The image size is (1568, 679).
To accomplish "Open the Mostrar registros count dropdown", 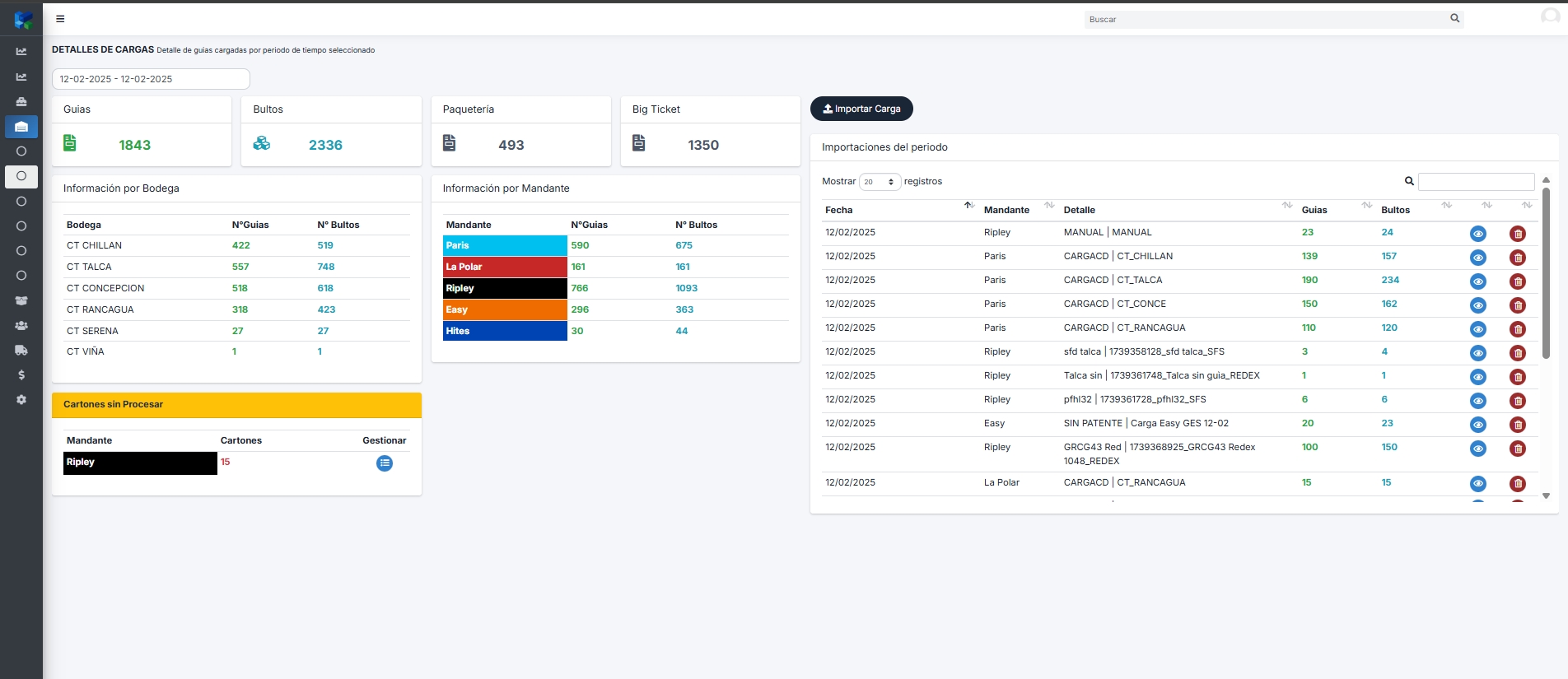I will [x=880, y=182].
